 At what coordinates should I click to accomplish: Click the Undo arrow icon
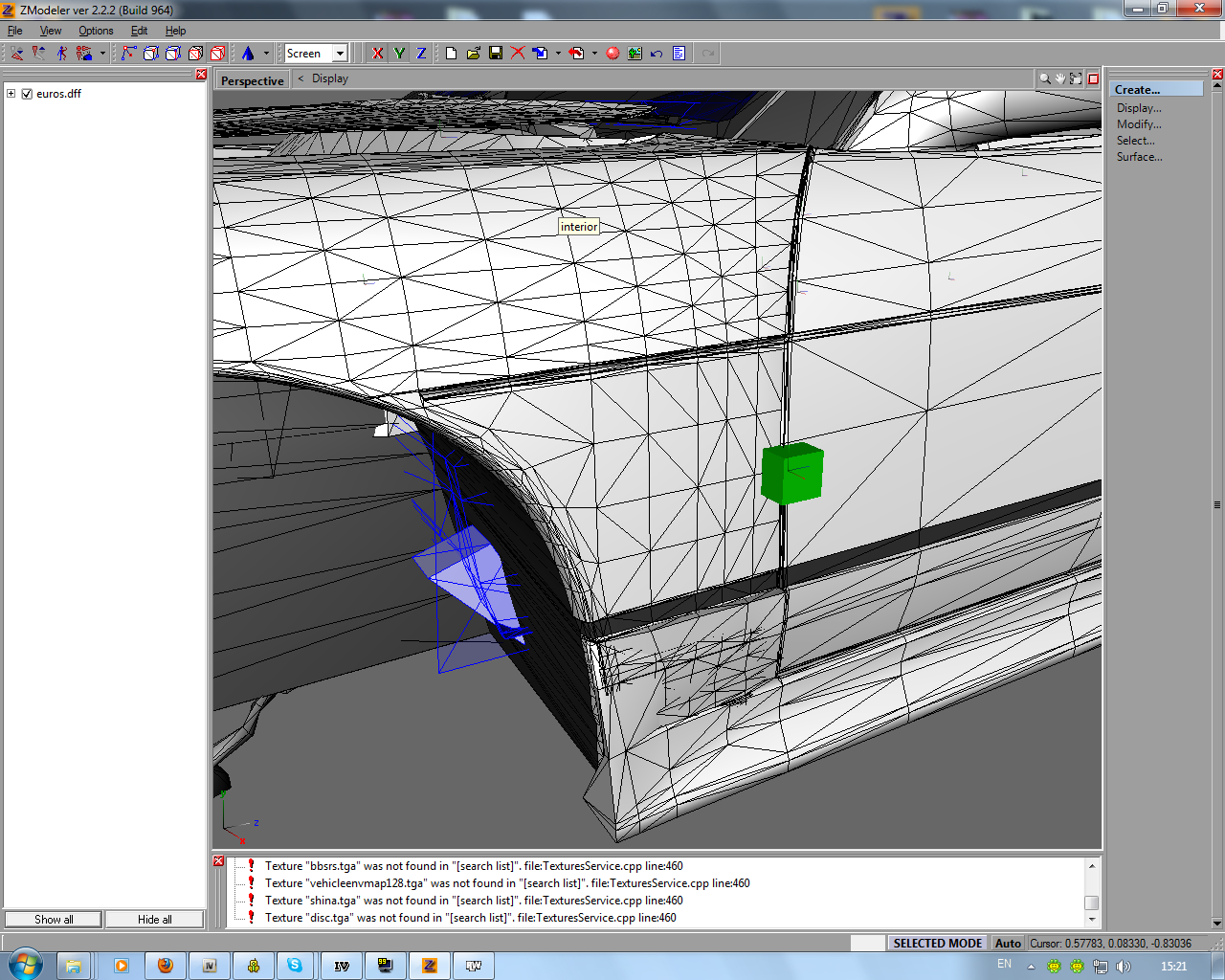[657, 54]
